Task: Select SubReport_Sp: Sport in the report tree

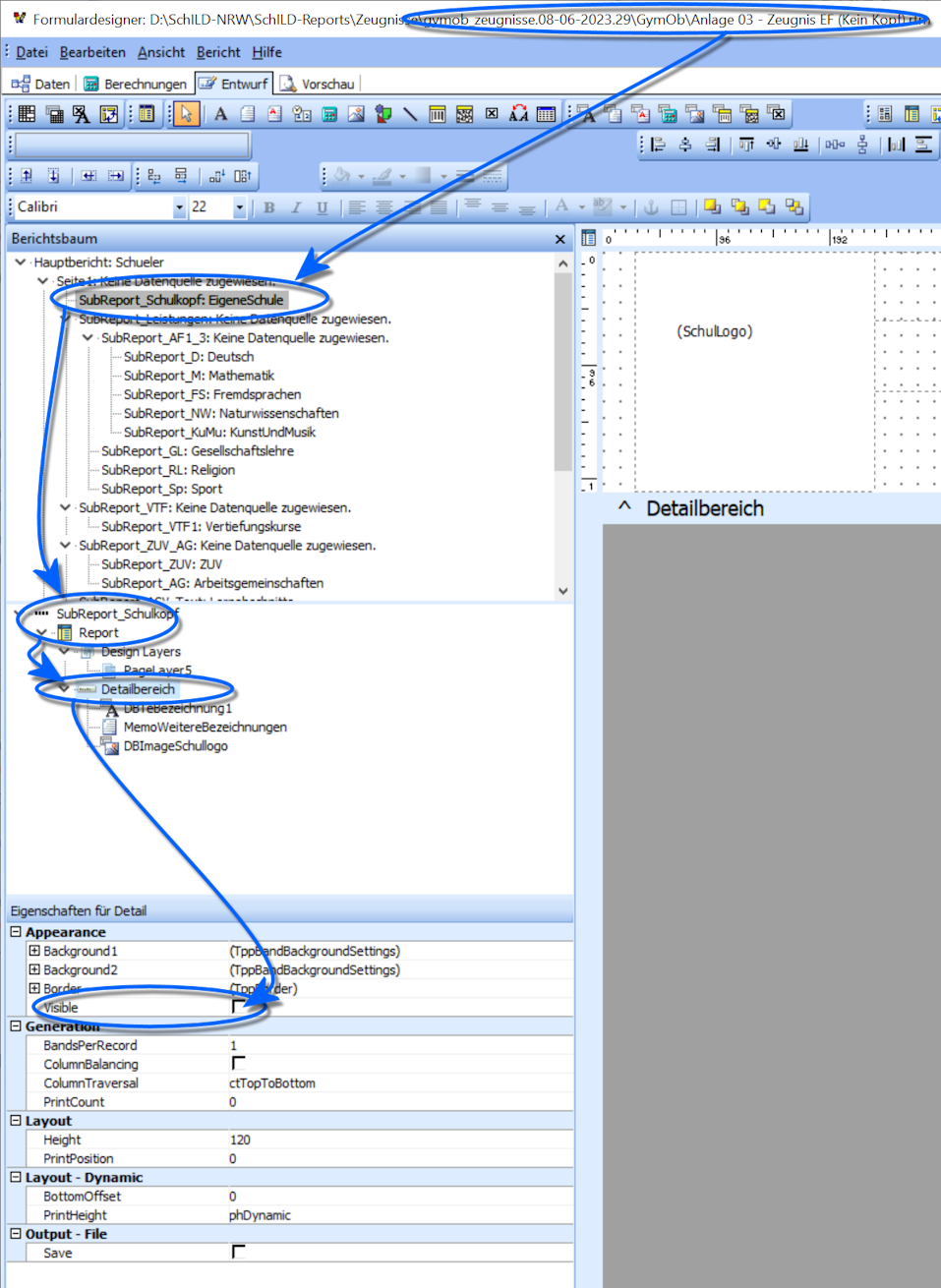Action: pos(161,489)
